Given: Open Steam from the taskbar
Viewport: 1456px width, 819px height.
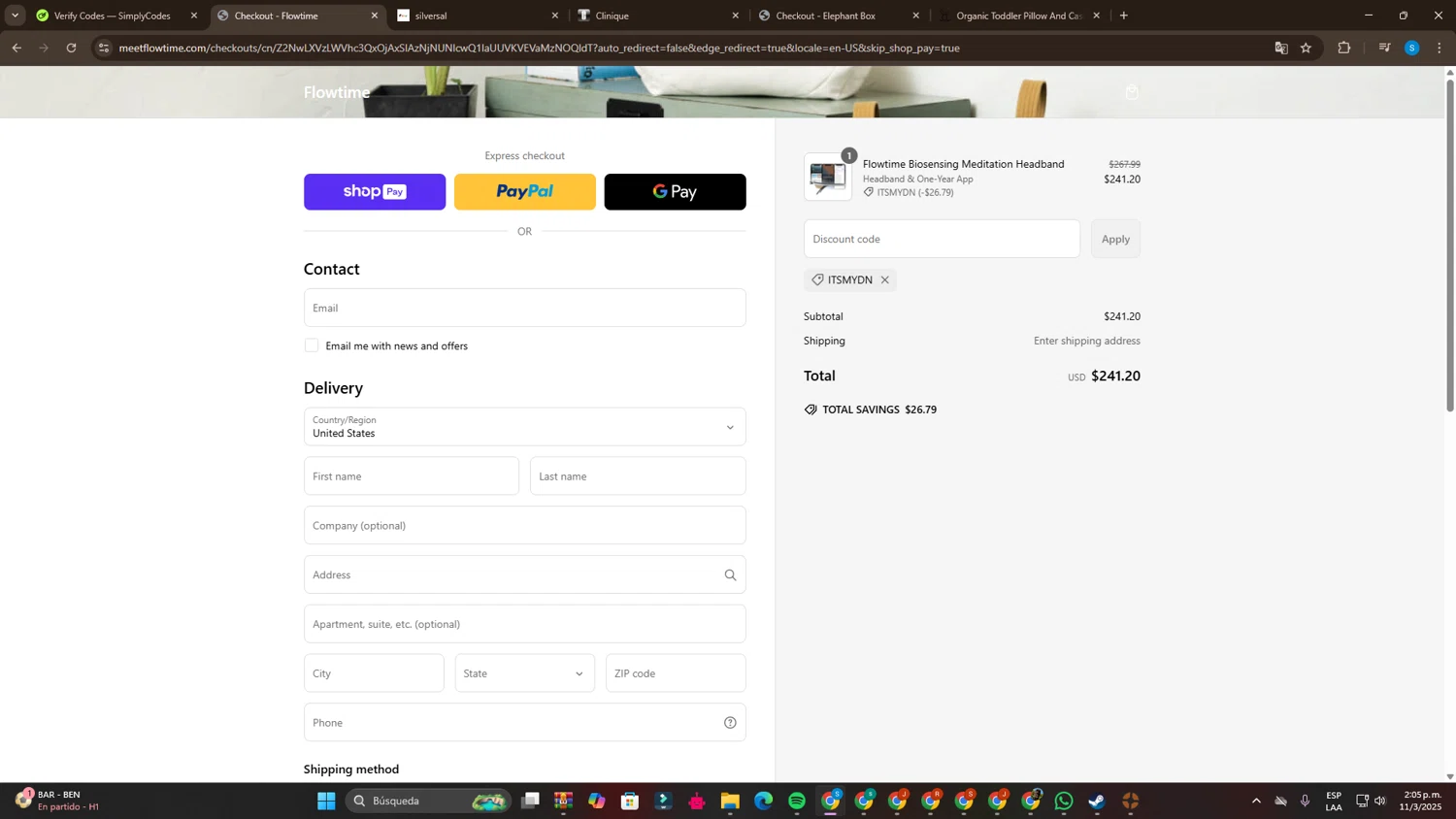Looking at the screenshot, I should tap(1097, 801).
